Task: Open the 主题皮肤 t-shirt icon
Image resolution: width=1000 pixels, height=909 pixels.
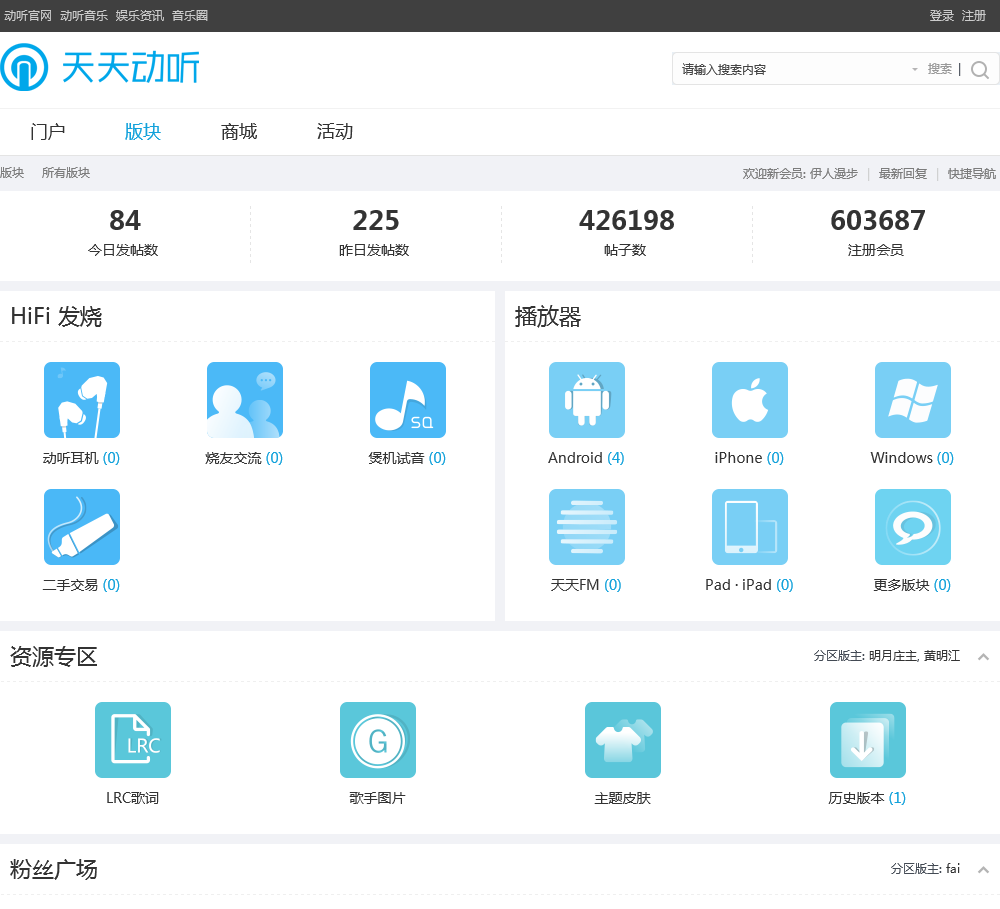Action: coord(622,740)
